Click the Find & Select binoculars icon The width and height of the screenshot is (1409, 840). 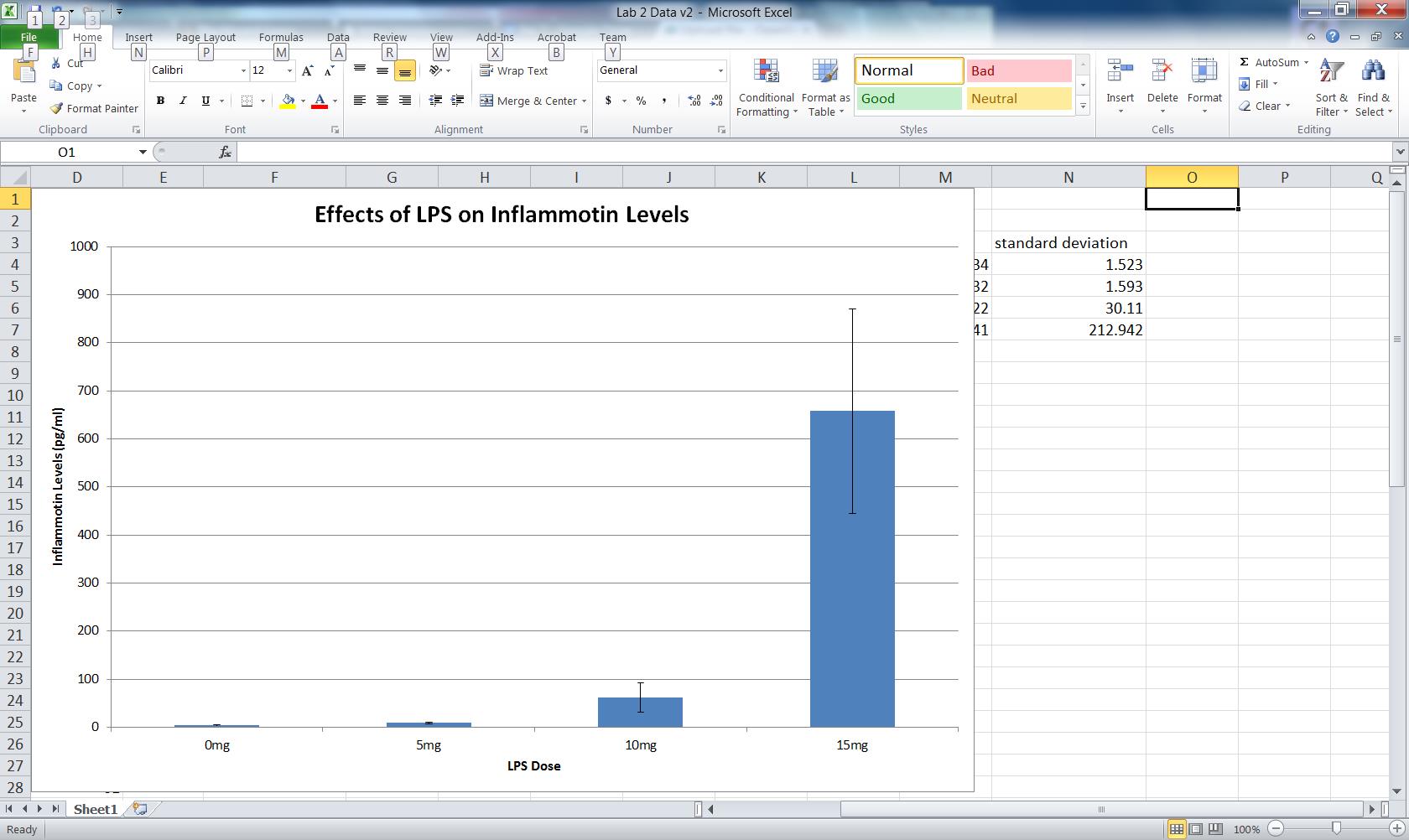[1373, 74]
